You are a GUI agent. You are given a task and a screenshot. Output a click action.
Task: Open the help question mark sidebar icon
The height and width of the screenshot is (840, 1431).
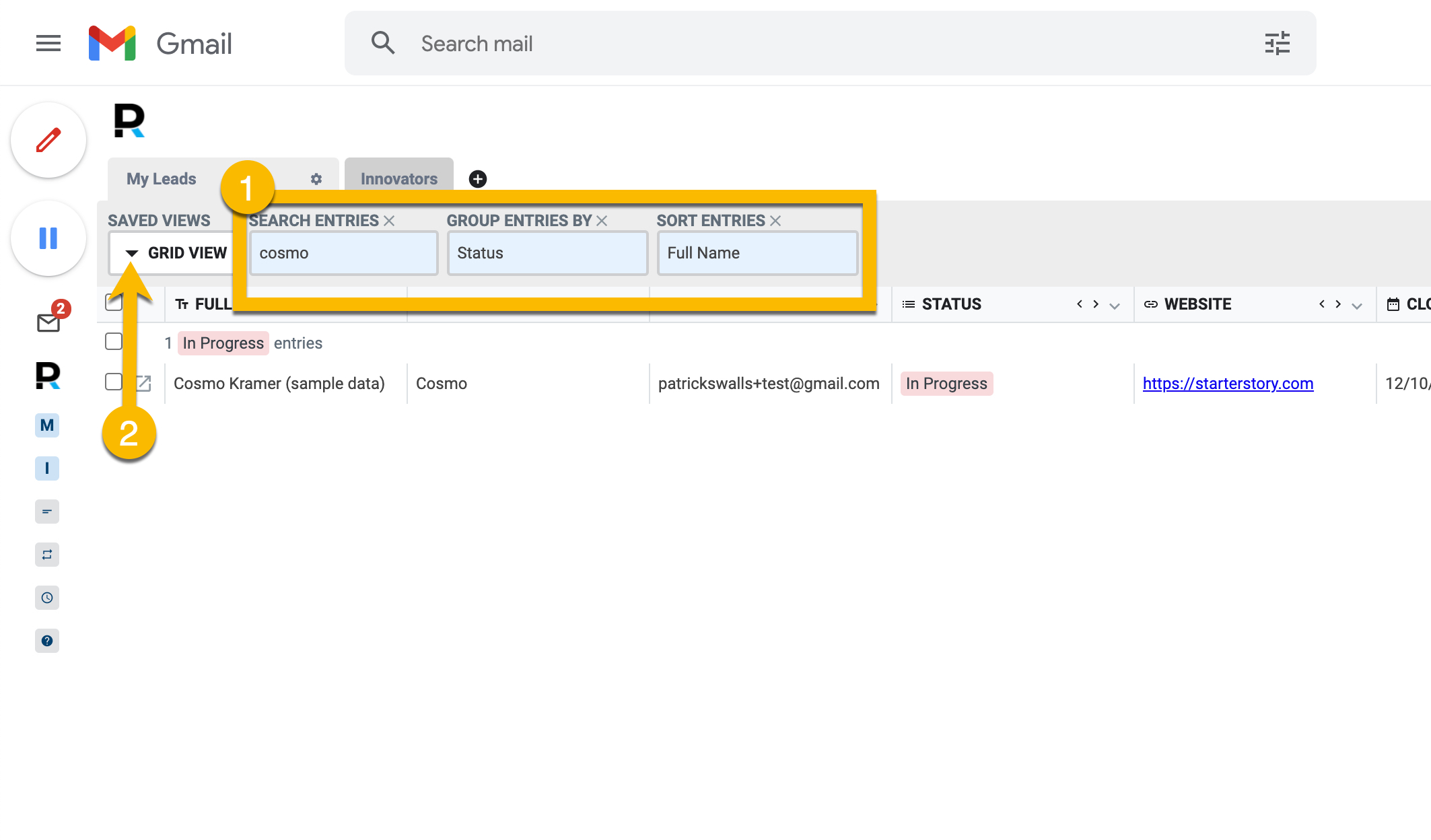pyautogui.click(x=47, y=641)
